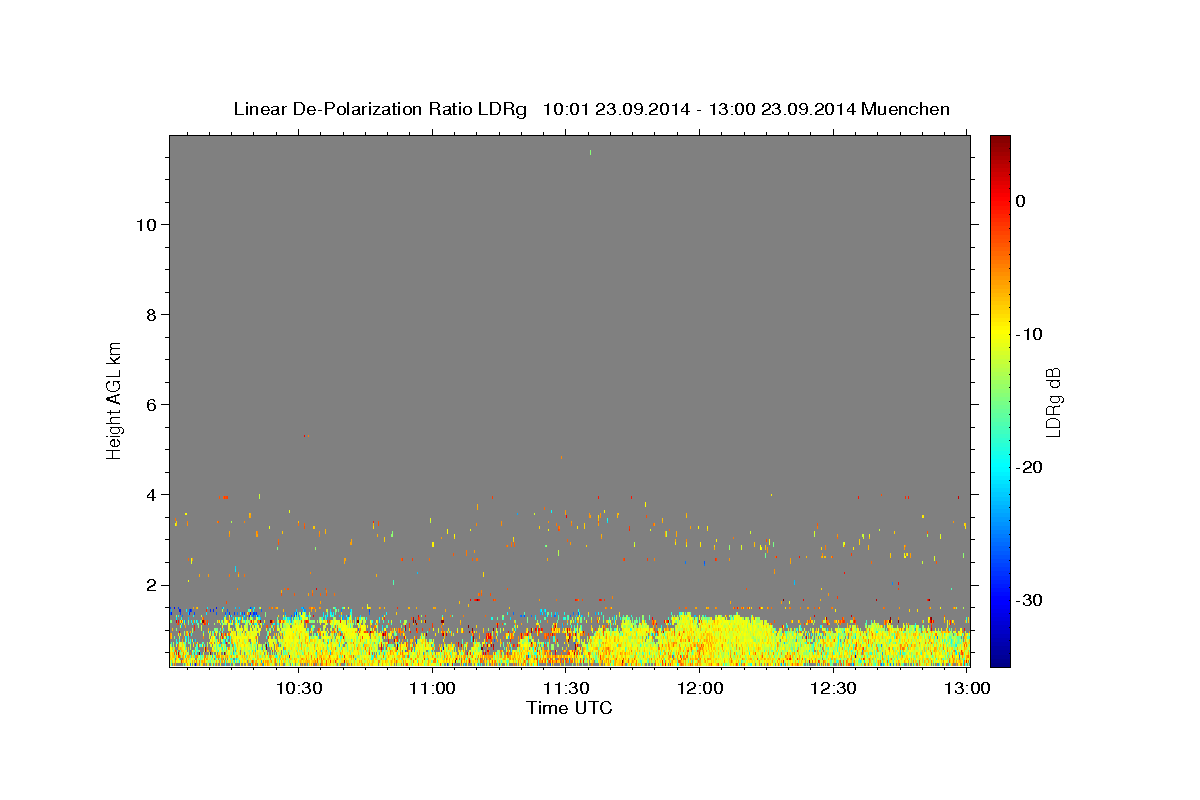Click the 12:00 time tick label
The width and height of the screenshot is (1200, 800).
click(x=701, y=688)
